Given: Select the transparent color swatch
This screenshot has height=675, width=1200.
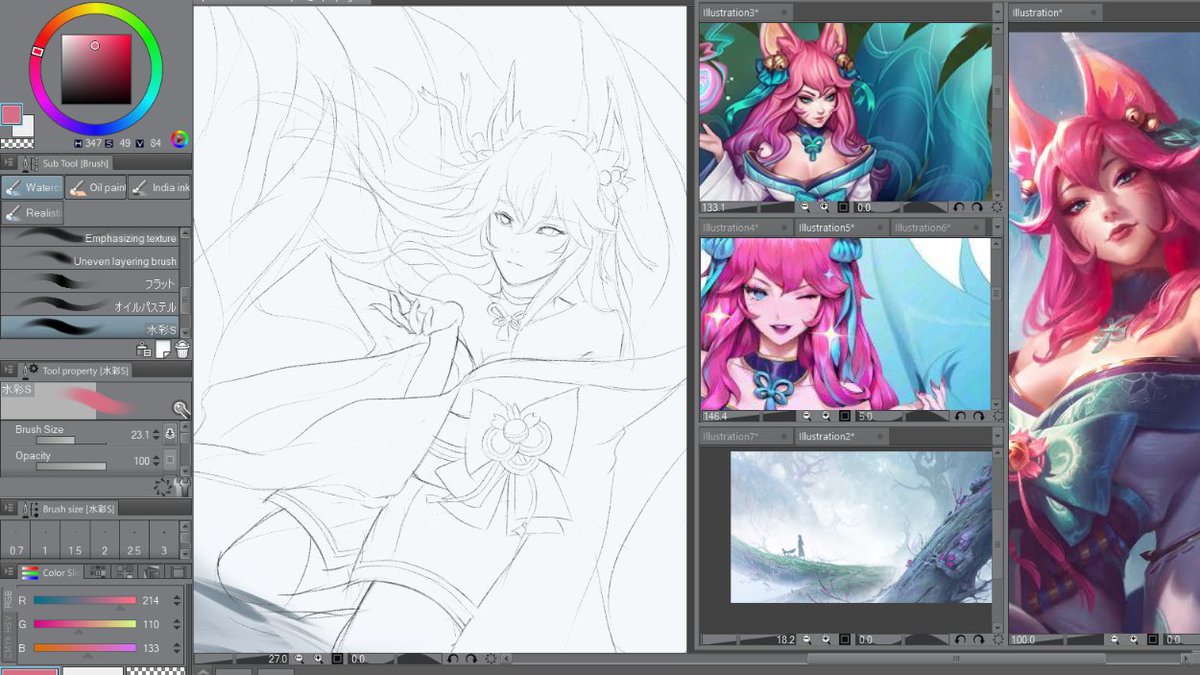Looking at the screenshot, I should pos(17,144).
